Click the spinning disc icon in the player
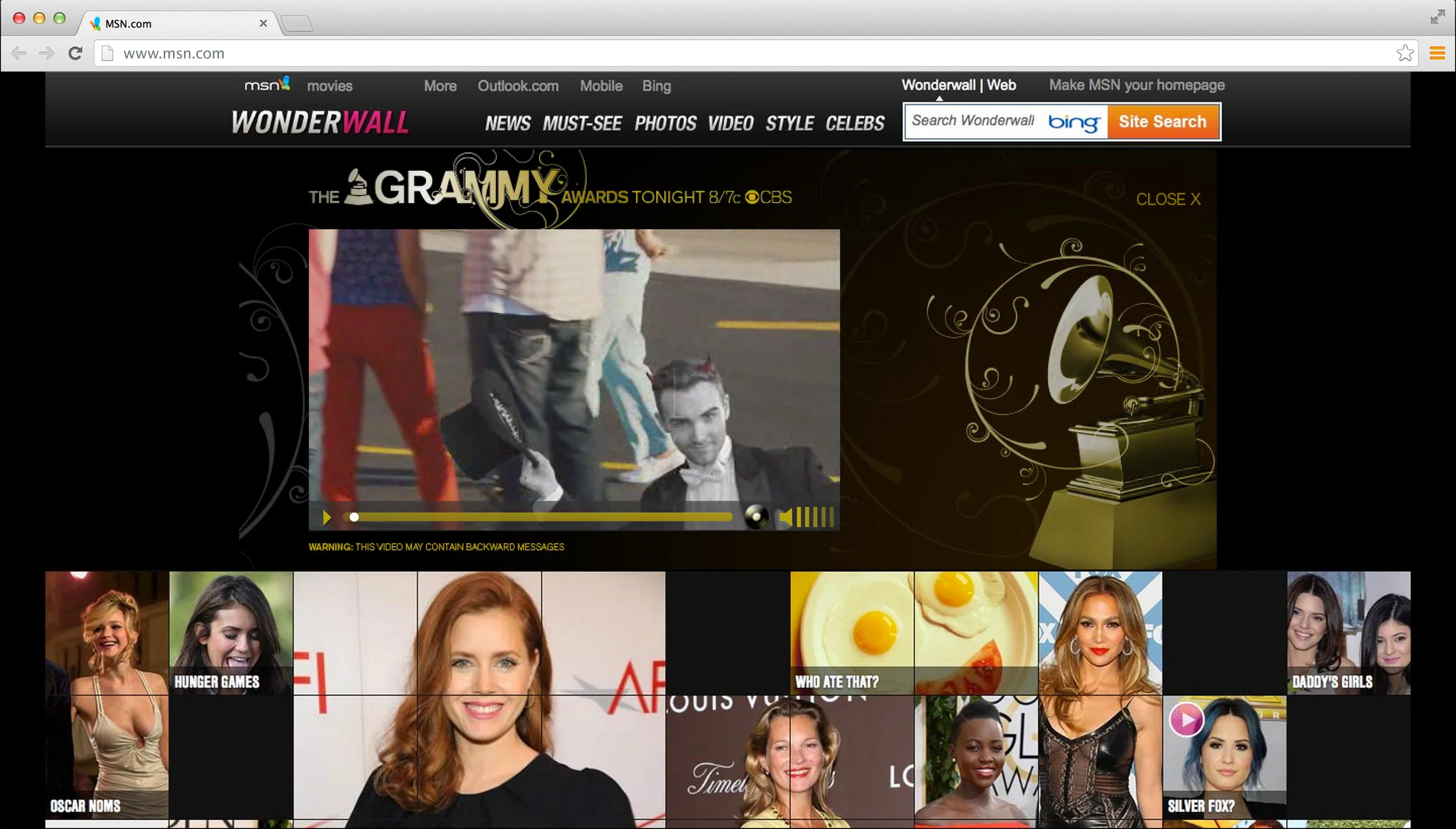The image size is (1456, 829). pos(756,517)
